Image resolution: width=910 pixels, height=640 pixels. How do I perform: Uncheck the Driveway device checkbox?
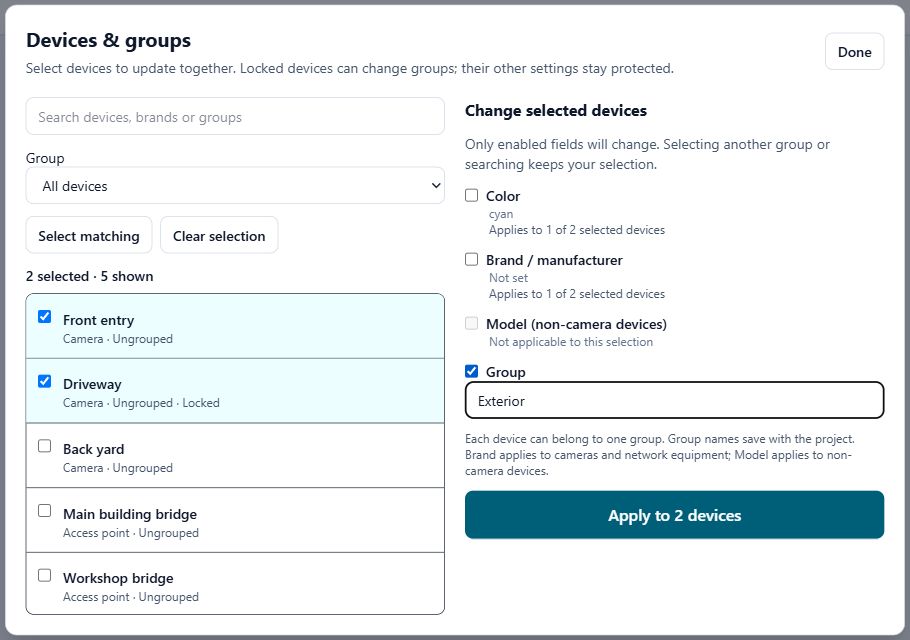45,381
